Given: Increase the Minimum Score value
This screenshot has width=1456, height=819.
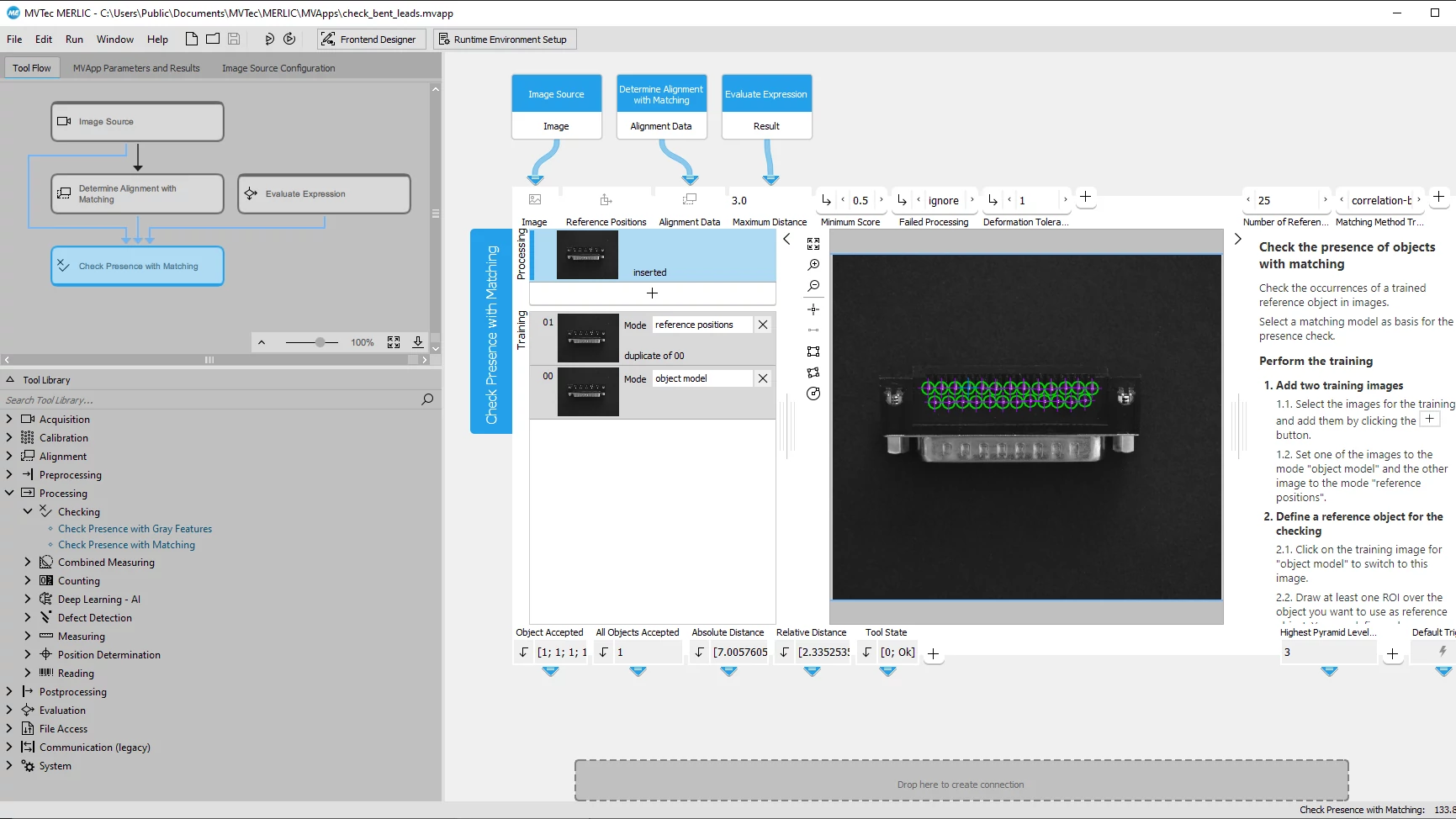Looking at the screenshot, I should (882, 200).
